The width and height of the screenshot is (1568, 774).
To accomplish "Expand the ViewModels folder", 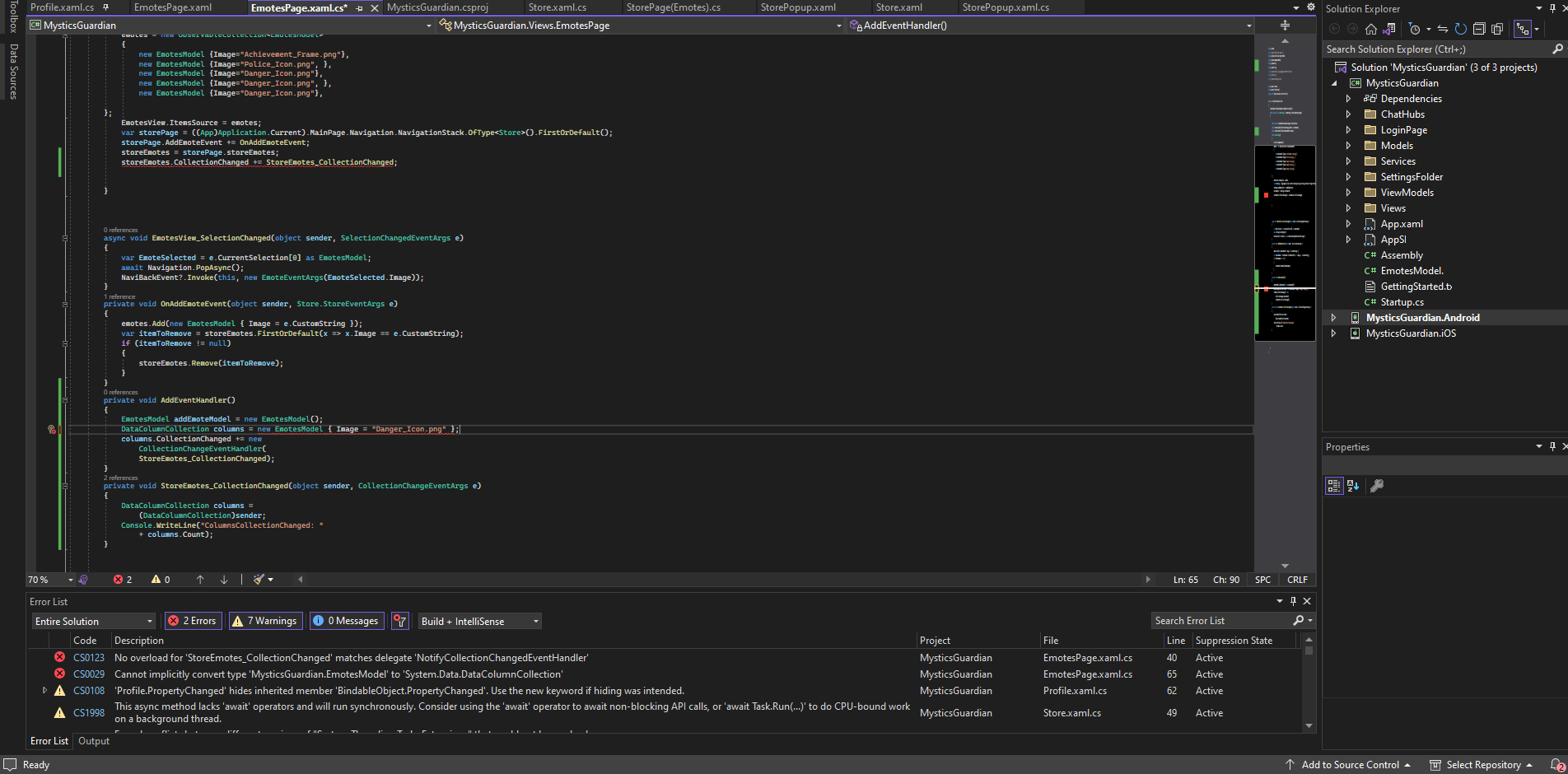I will point(1348,193).
